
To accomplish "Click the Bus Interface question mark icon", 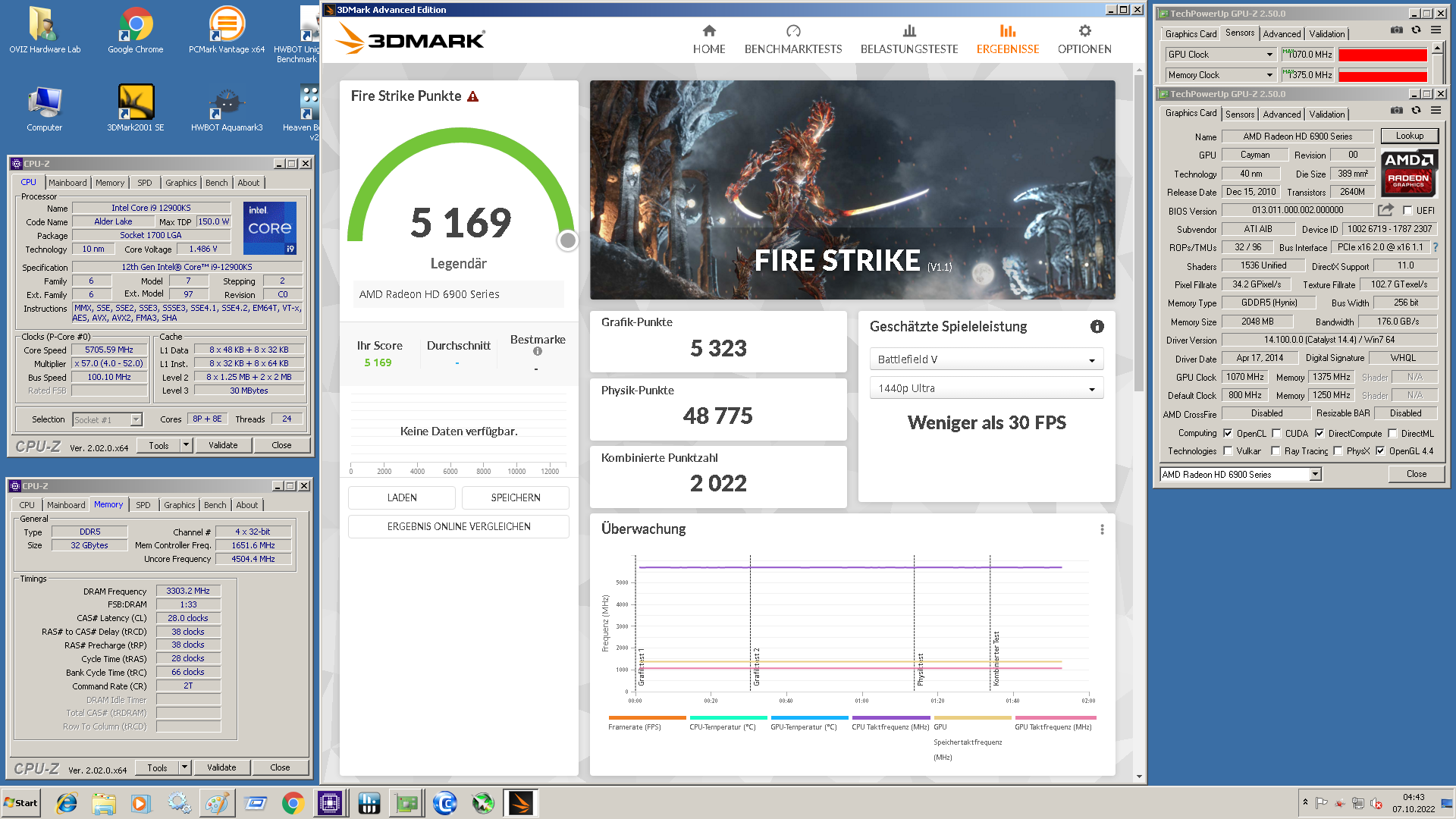I will click(x=1435, y=247).
